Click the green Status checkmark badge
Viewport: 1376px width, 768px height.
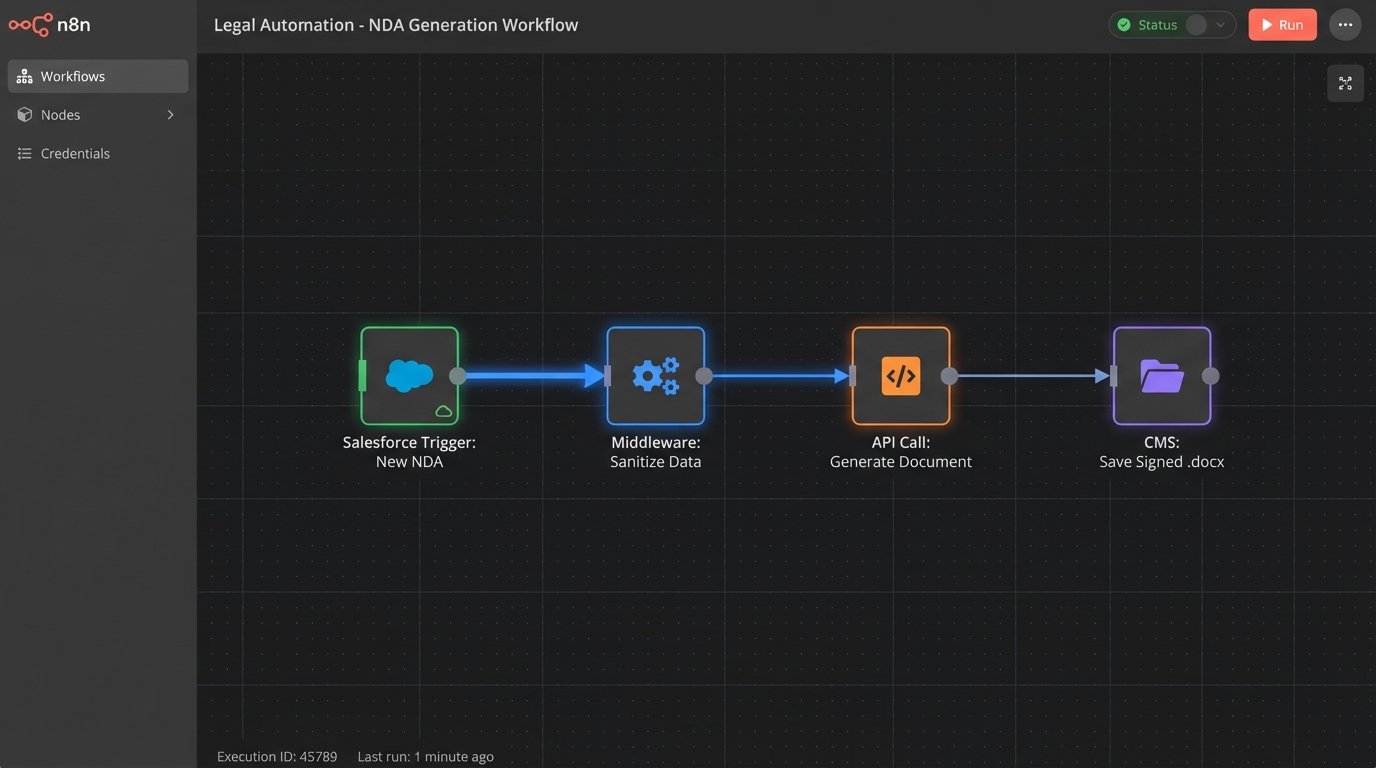1124,24
